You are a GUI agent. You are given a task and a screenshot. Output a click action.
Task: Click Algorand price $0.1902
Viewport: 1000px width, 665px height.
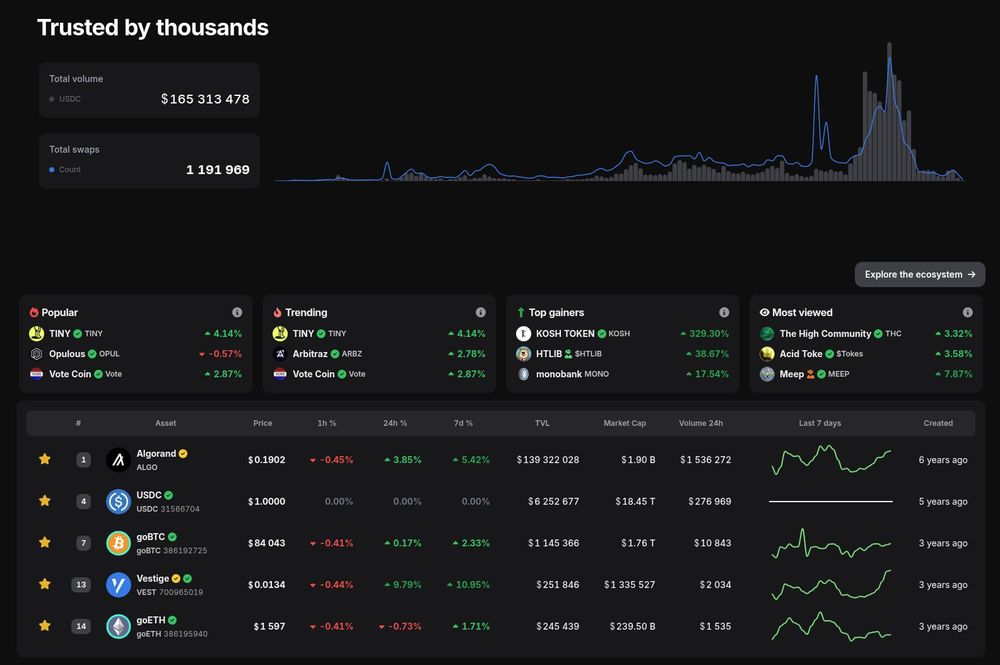(x=267, y=460)
